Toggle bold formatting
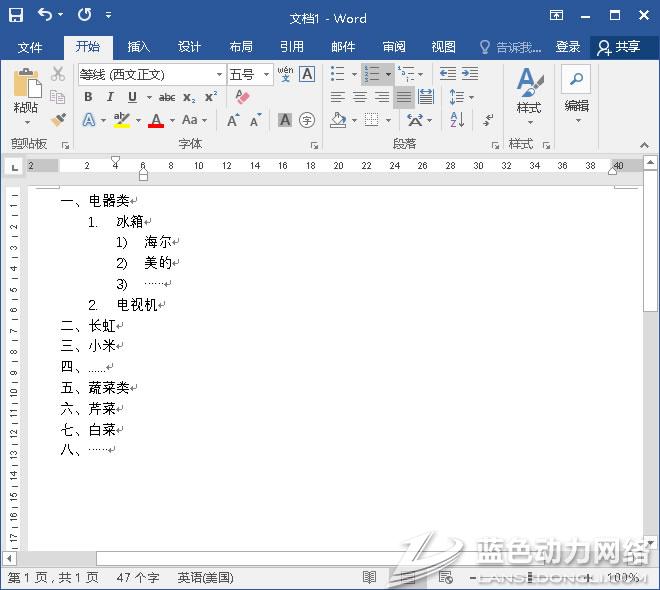Viewport: 660px width, 590px height. (x=88, y=97)
